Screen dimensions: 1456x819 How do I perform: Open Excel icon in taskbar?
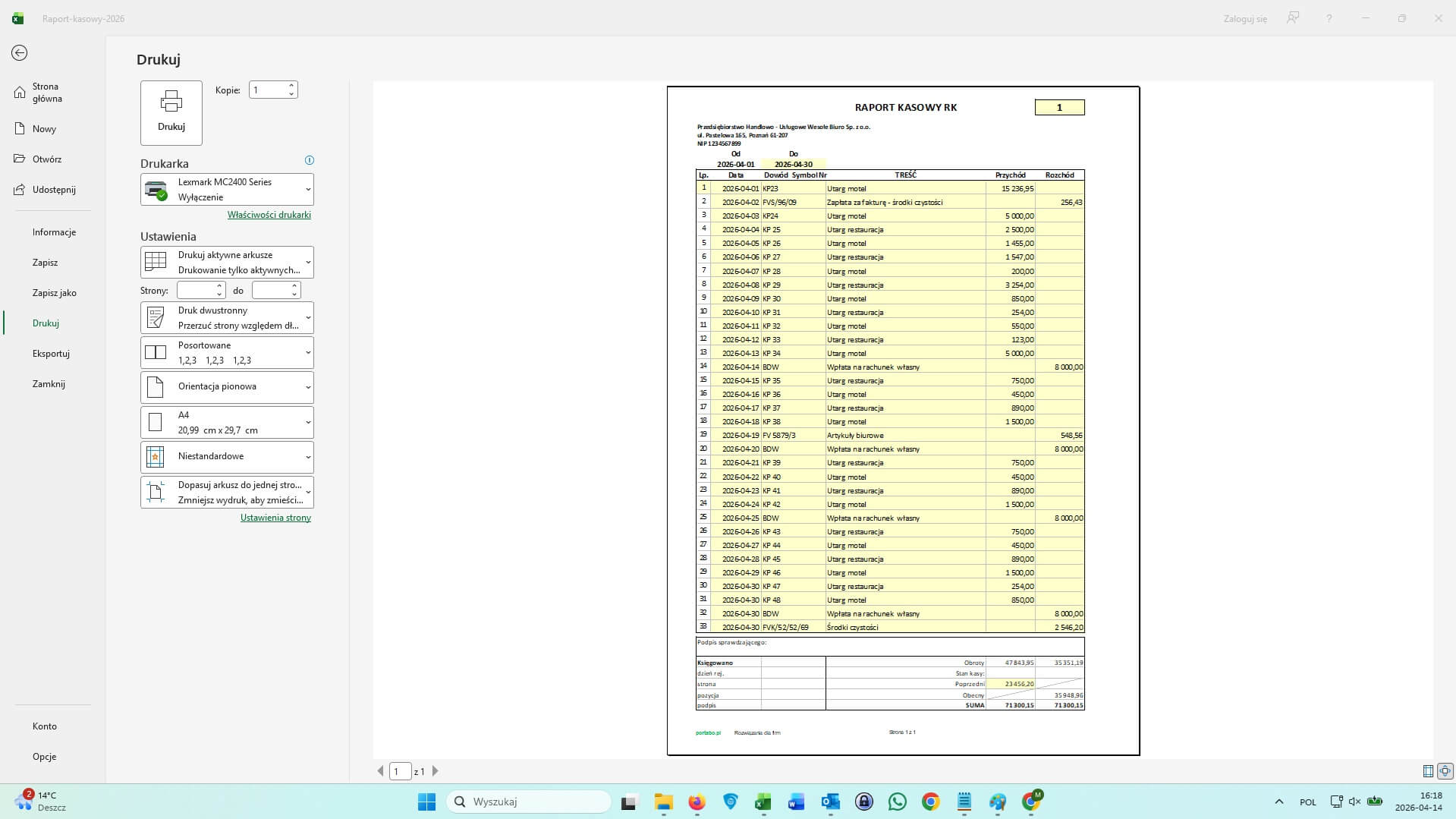tap(763, 802)
